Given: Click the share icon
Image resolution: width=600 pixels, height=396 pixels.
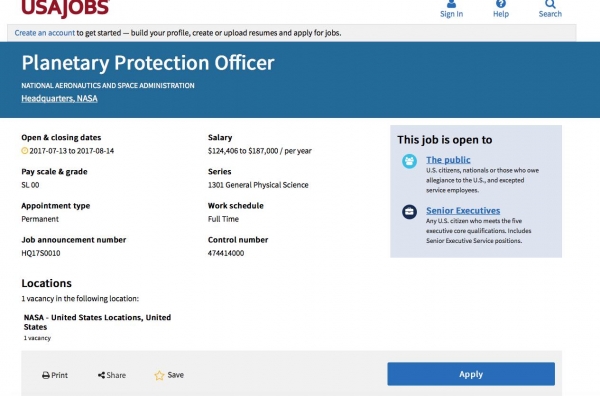Looking at the screenshot, I should [x=101, y=375].
